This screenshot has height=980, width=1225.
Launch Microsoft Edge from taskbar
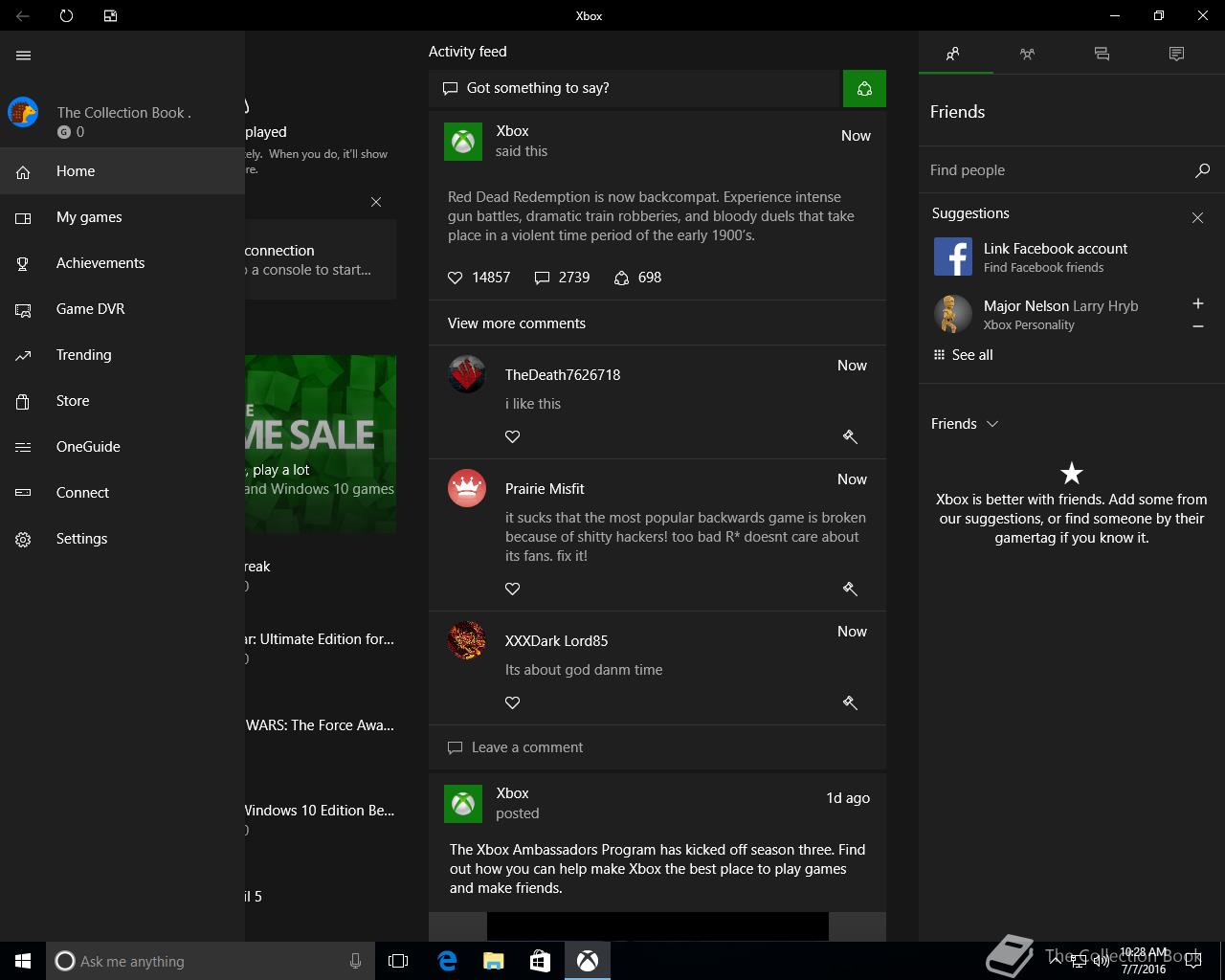[447, 961]
